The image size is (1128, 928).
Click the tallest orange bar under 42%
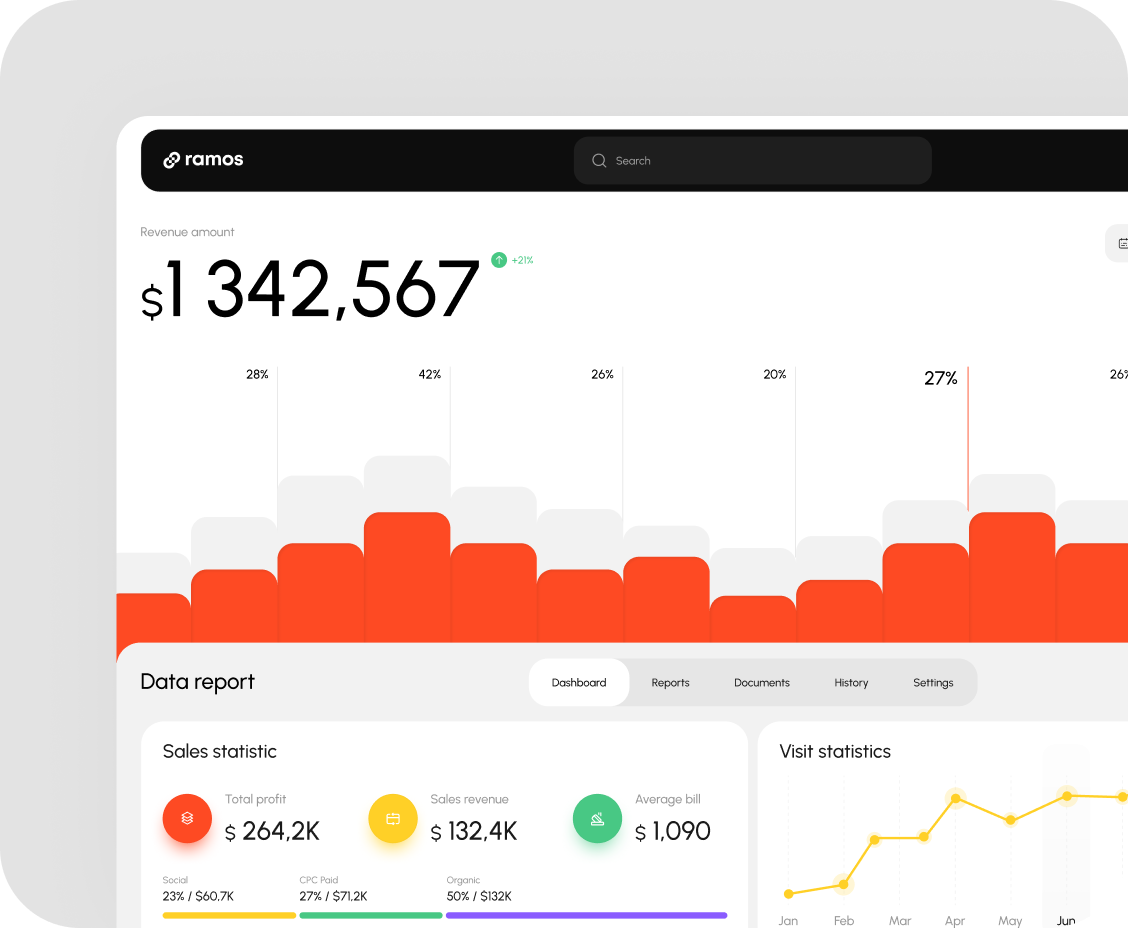[x=407, y=575]
